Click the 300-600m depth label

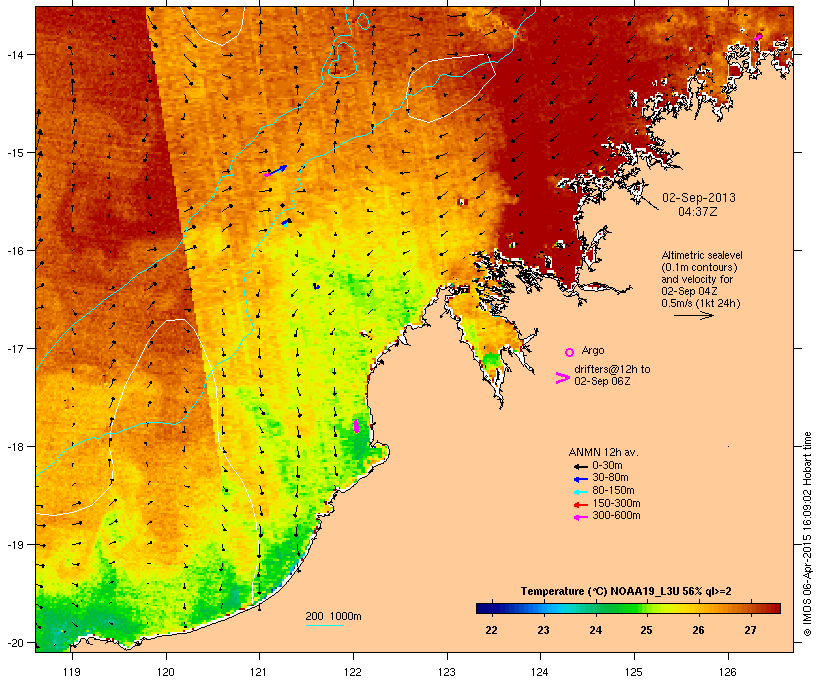coord(616,516)
